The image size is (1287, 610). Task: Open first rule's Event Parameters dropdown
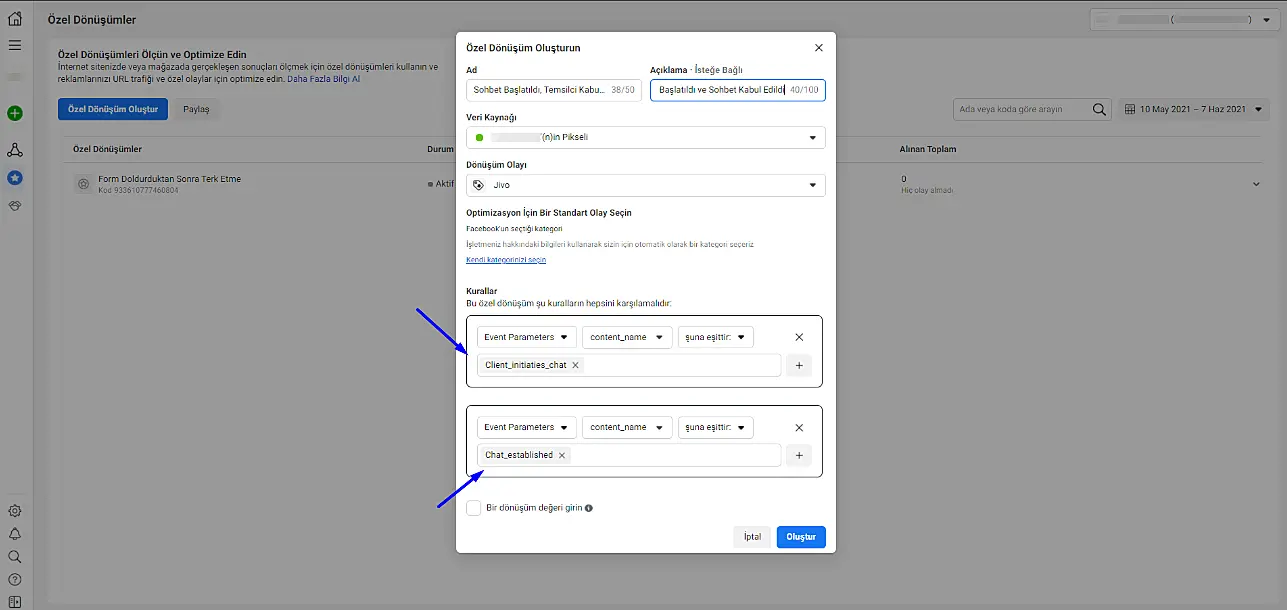pos(526,338)
